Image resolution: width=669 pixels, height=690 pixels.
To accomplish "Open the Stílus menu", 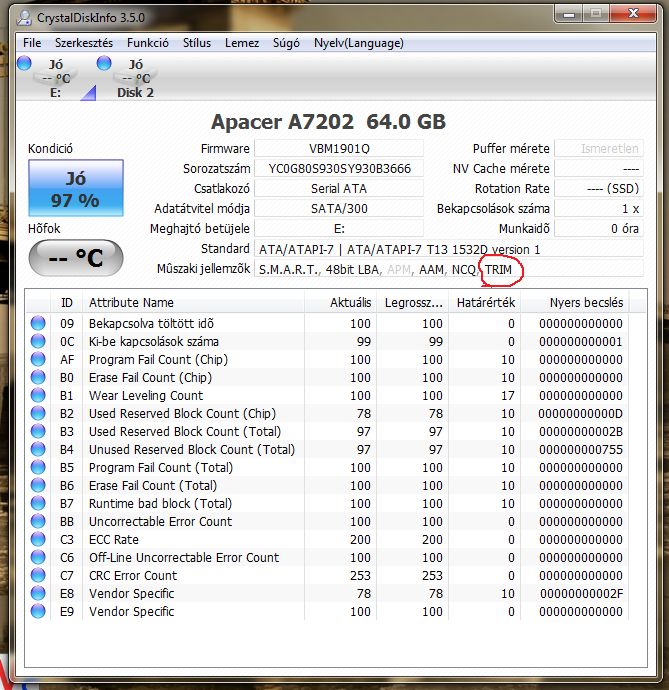I will [197, 43].
